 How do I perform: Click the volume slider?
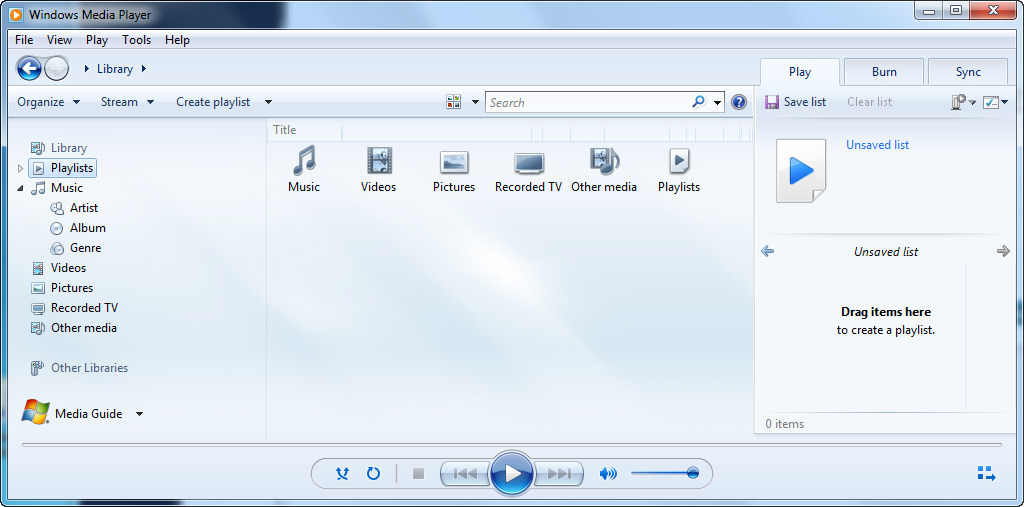pos(665,473)
